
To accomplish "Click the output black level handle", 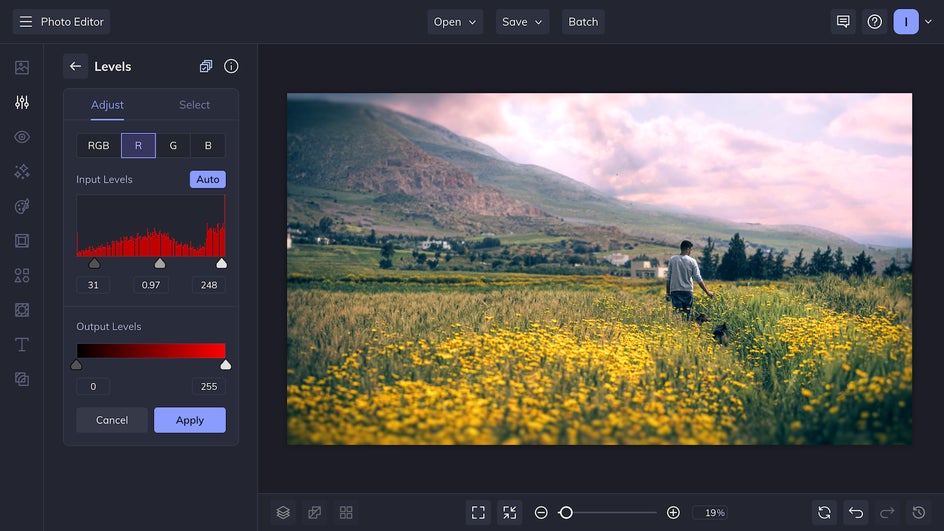I will 76,365.
